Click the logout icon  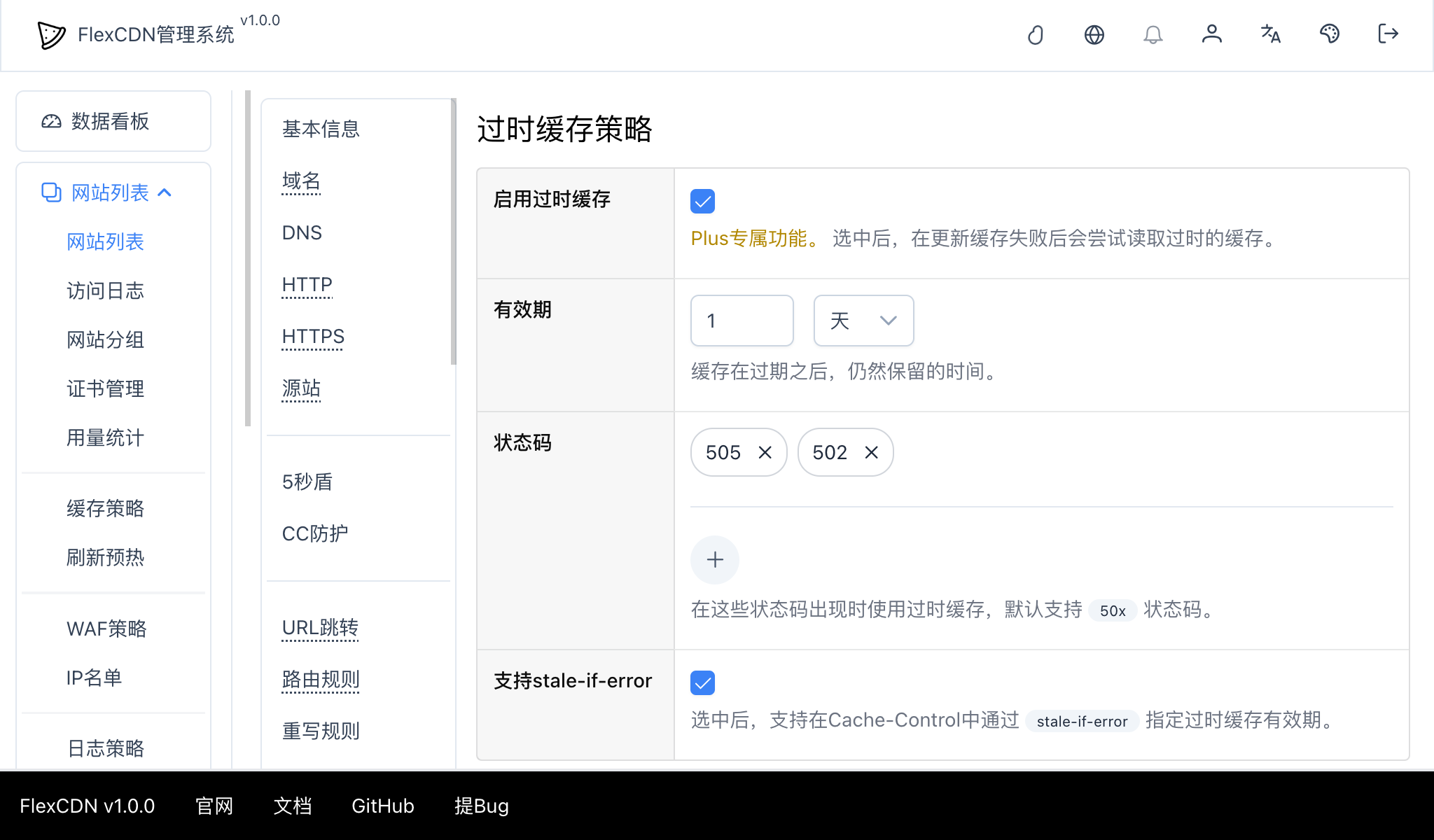(x=1388, y=34)
